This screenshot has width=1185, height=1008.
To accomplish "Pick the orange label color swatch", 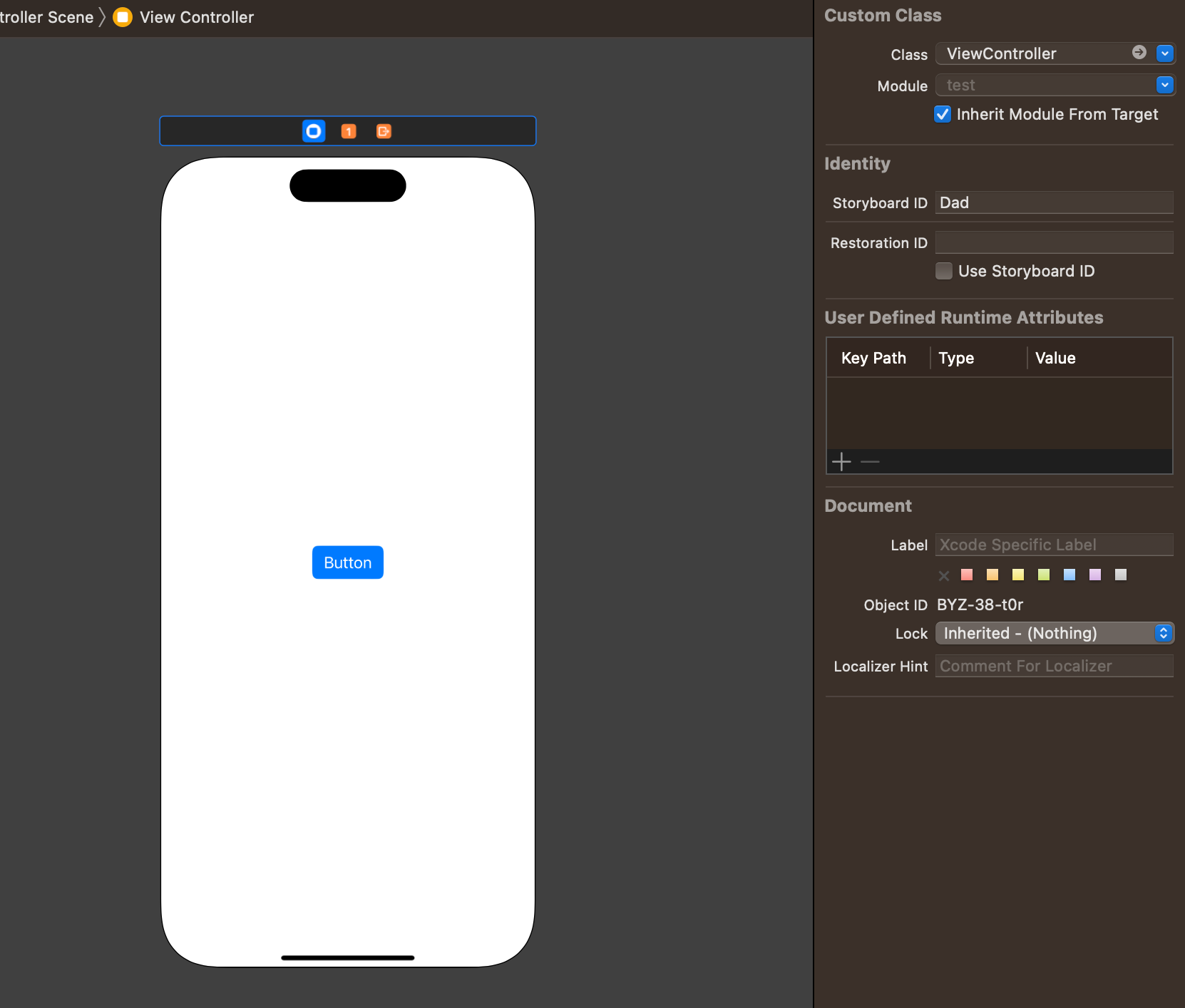I will 992,575.
